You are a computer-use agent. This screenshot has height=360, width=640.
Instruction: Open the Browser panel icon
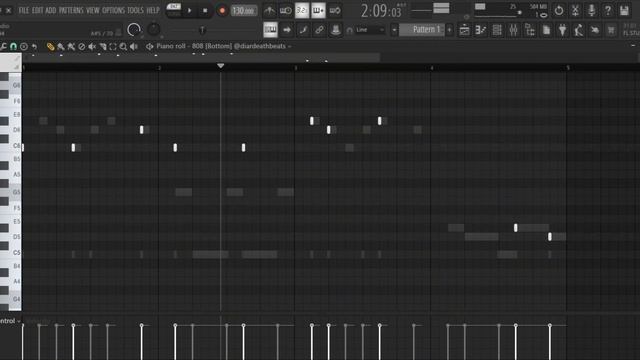click(529, 30)
